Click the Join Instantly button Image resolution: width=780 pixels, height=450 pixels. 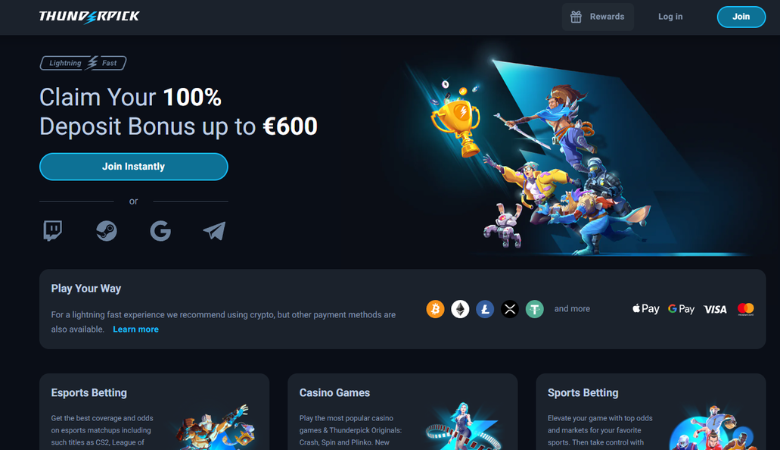click(134, 167)
